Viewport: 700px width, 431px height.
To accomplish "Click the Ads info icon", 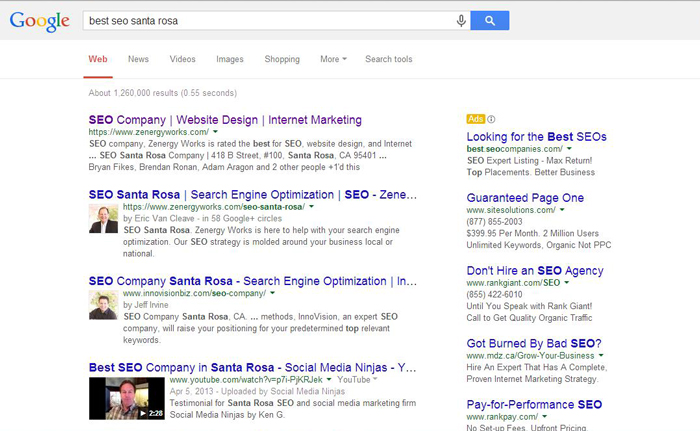I will [x=491, y=119].
